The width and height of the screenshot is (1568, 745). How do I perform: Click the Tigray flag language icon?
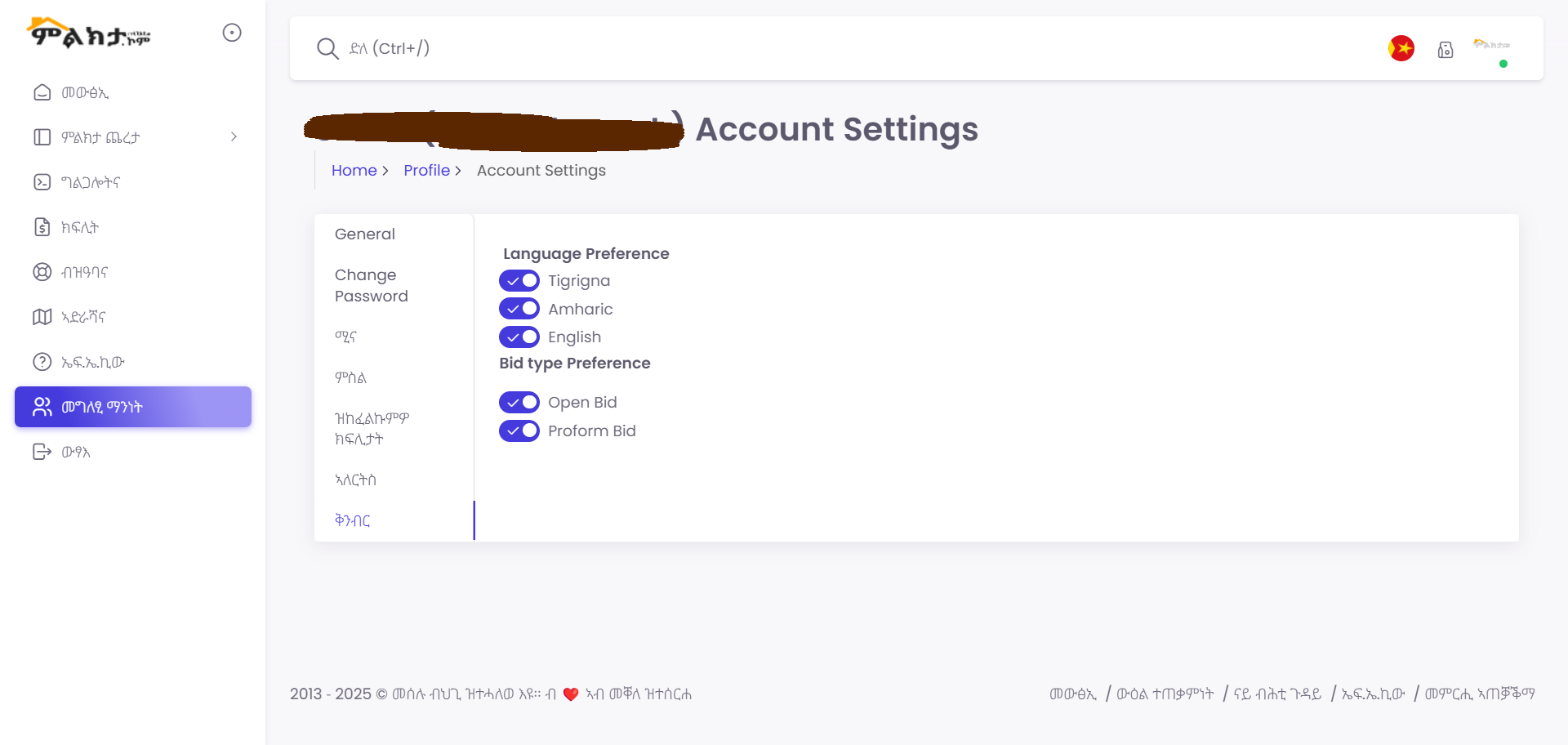click(1401, 48)
